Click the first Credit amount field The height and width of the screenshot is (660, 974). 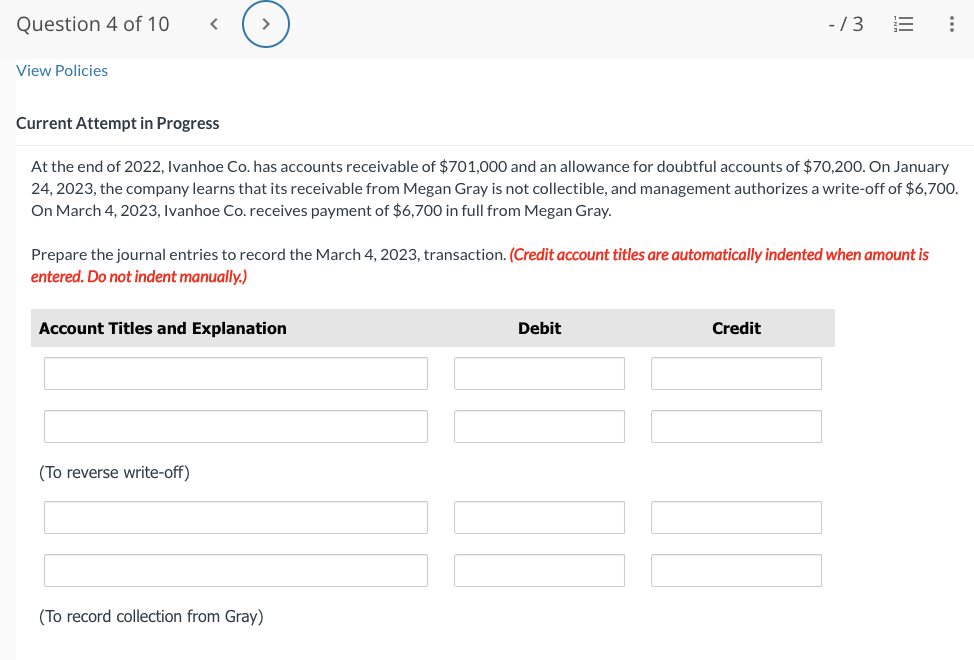(736, 373)
